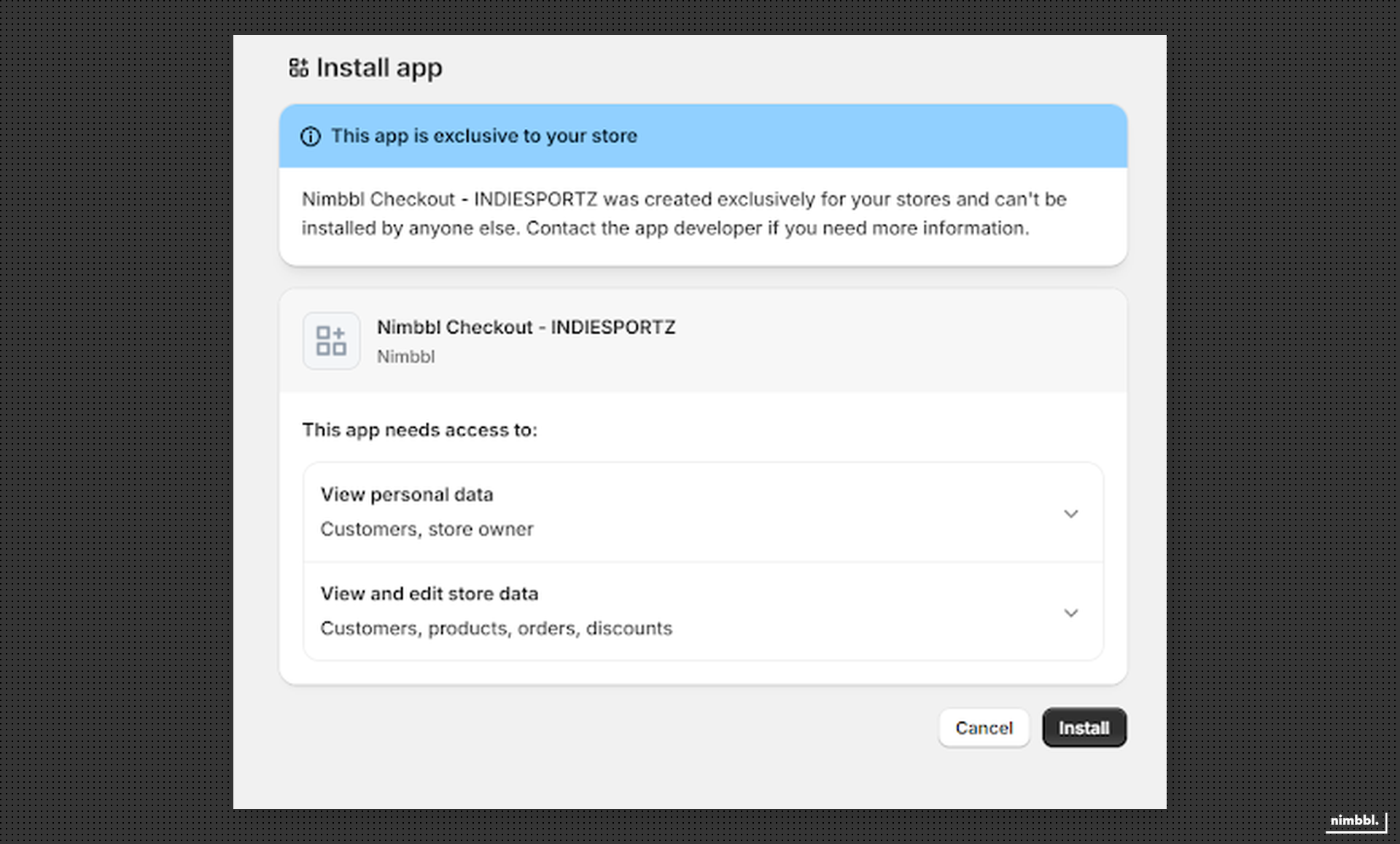1400x844 pixels.
Task: Select the Nimbbl Checkout - INDIESPORTZ title
Action: point(526,327)
